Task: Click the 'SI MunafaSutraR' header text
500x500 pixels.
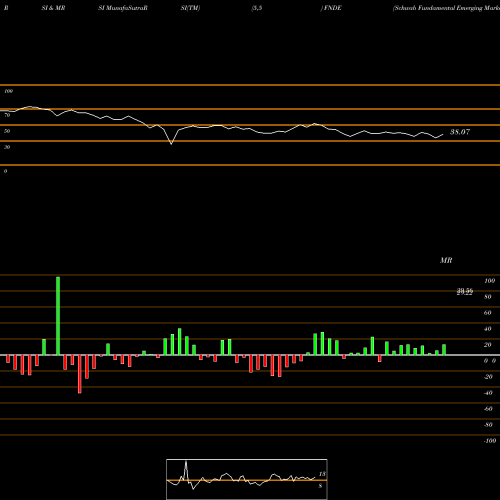Action: click(123, 8)
